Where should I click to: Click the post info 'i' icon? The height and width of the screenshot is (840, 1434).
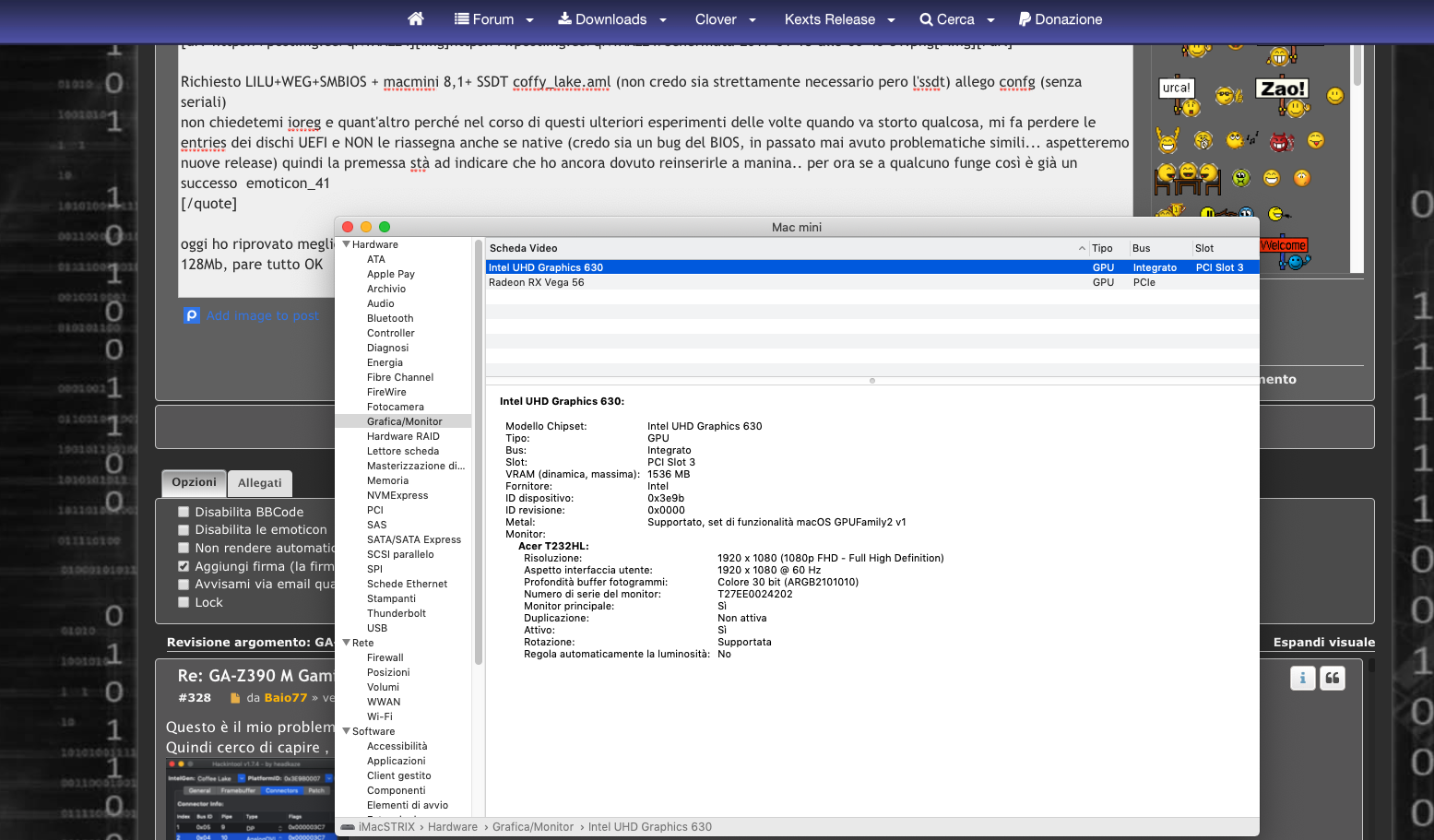tap(1302, 679)
